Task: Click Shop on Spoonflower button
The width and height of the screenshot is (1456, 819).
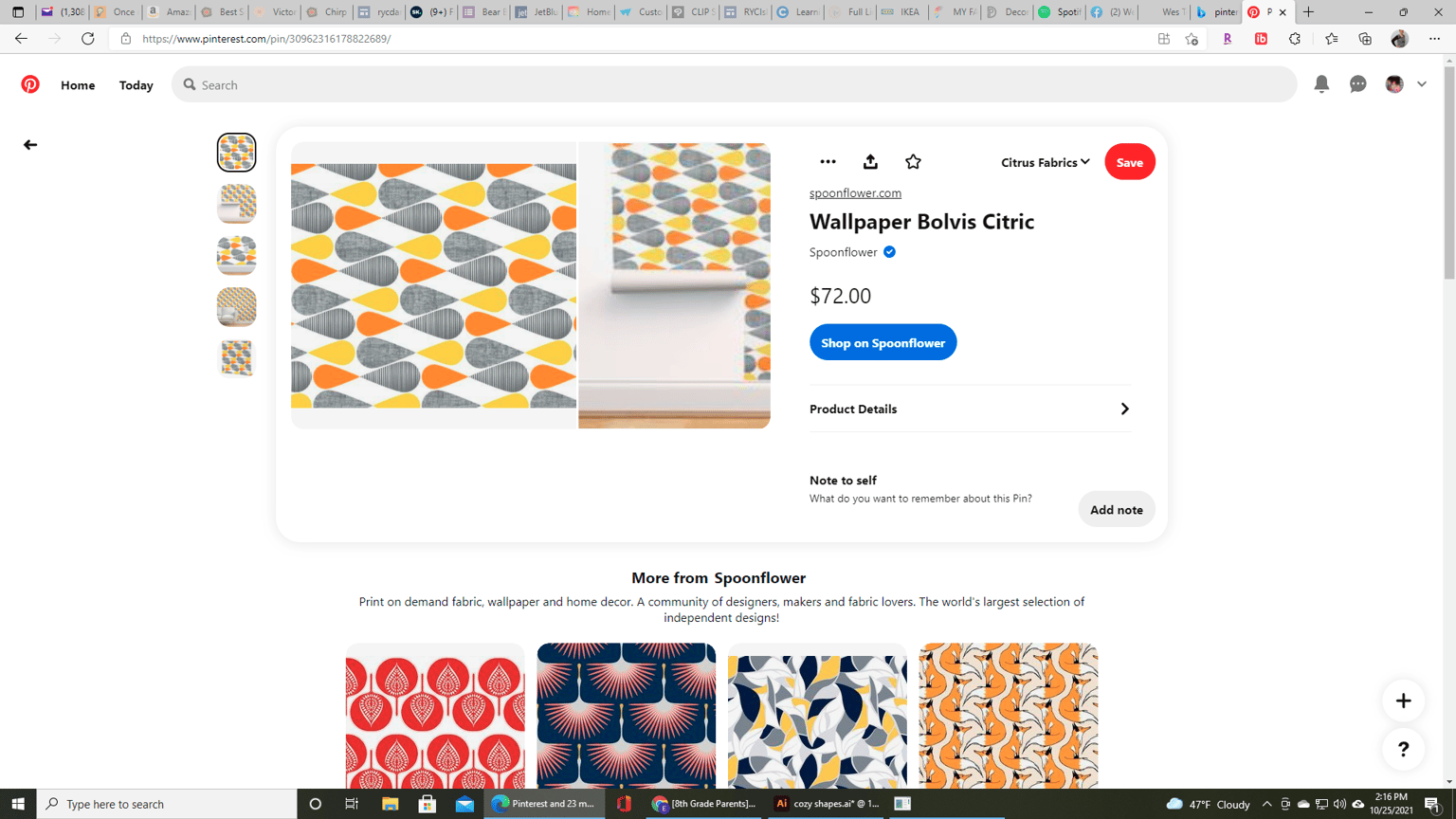Action: pyautogui.click(x=883, y=342)
